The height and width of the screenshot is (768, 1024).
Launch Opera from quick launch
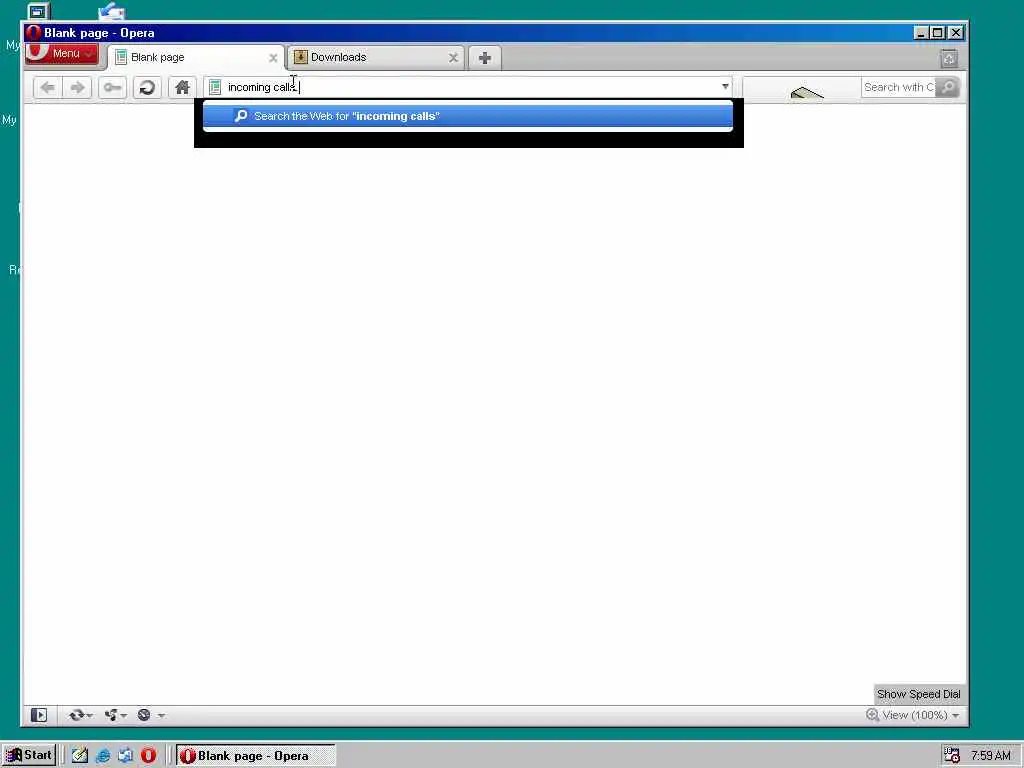pos(148,756)
